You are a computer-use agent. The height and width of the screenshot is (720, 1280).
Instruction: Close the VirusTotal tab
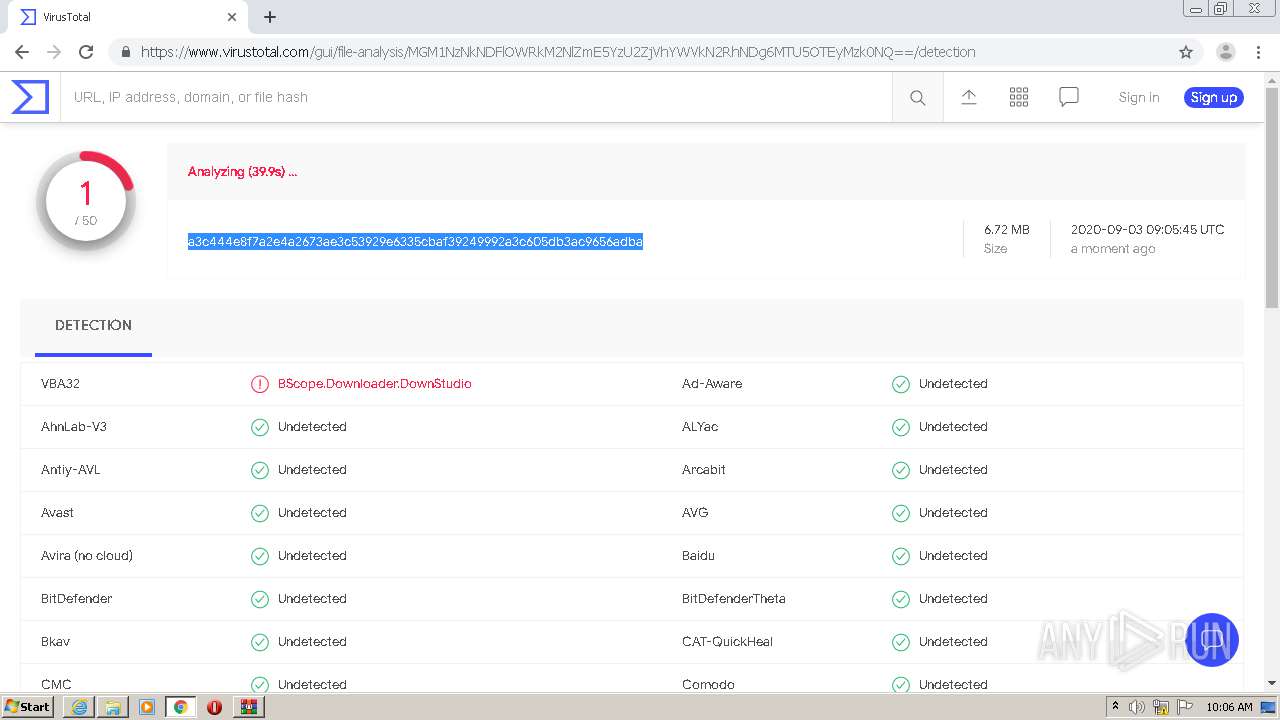coord(232,17)
